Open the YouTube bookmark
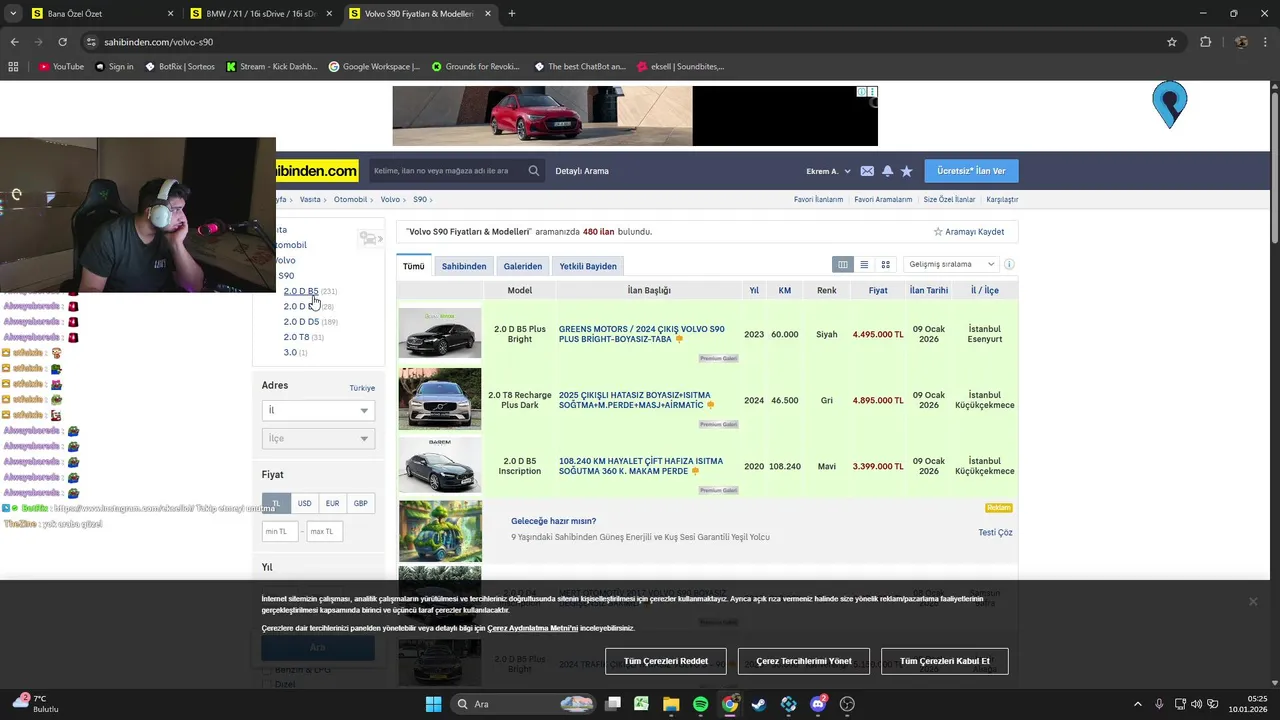The width and height of the screenshot is (1280, 720). pos(62,67)
